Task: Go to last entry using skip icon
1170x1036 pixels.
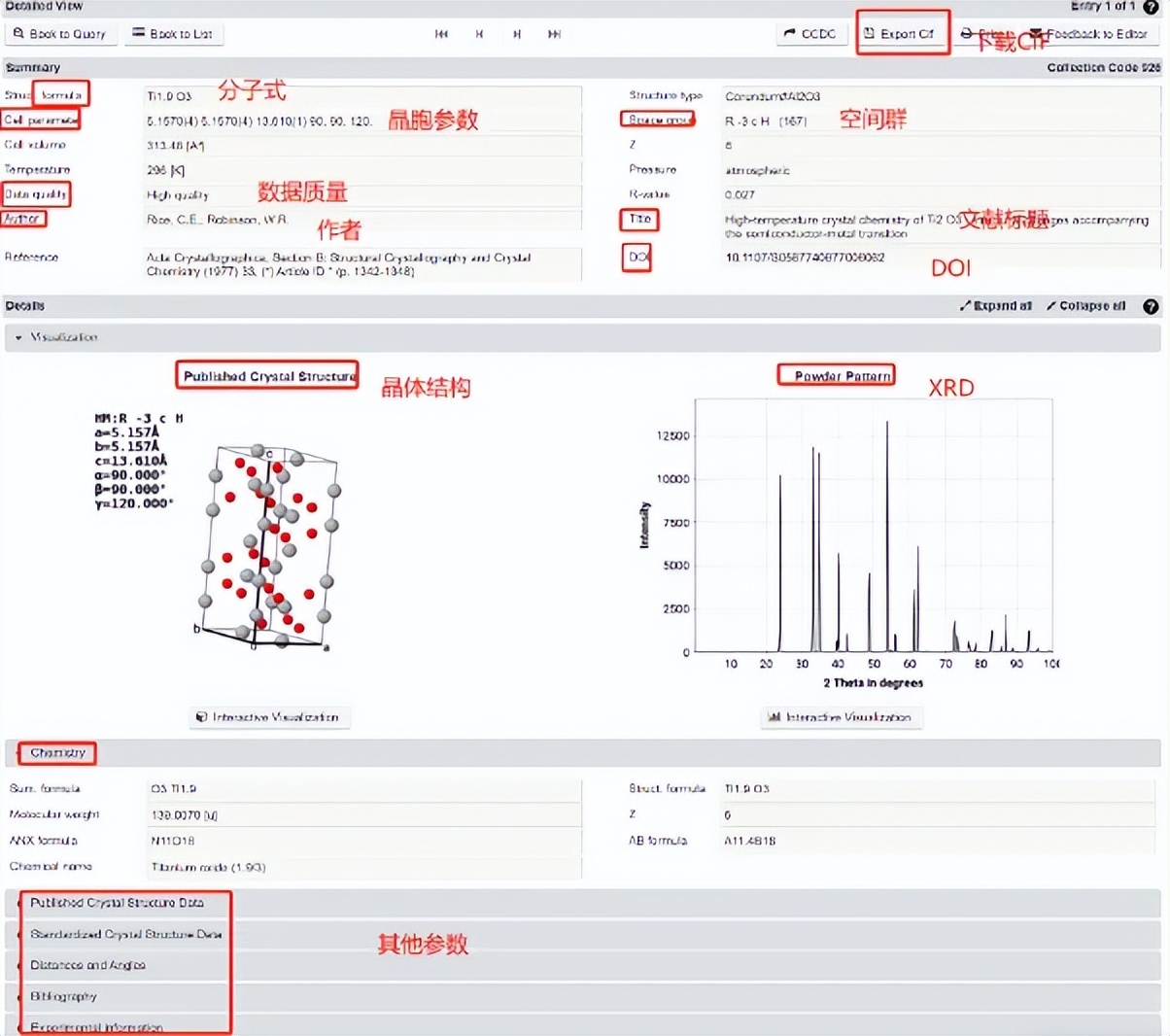Action: point(554,33)
